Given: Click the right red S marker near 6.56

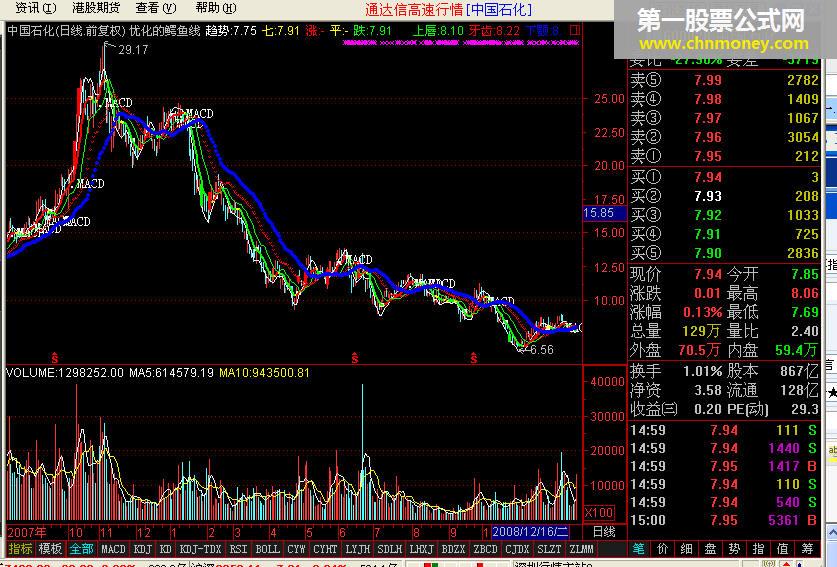Looking at the screenshot, I should [x=473, y=358].
